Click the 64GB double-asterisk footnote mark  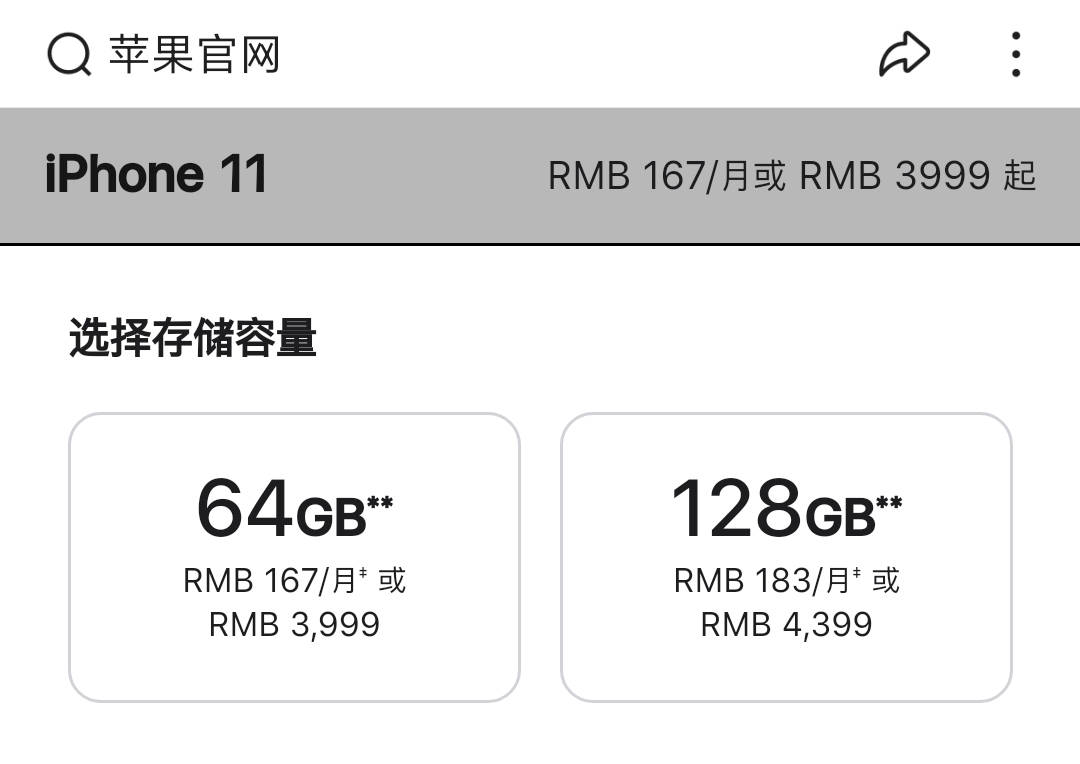[x=380, y=502]
